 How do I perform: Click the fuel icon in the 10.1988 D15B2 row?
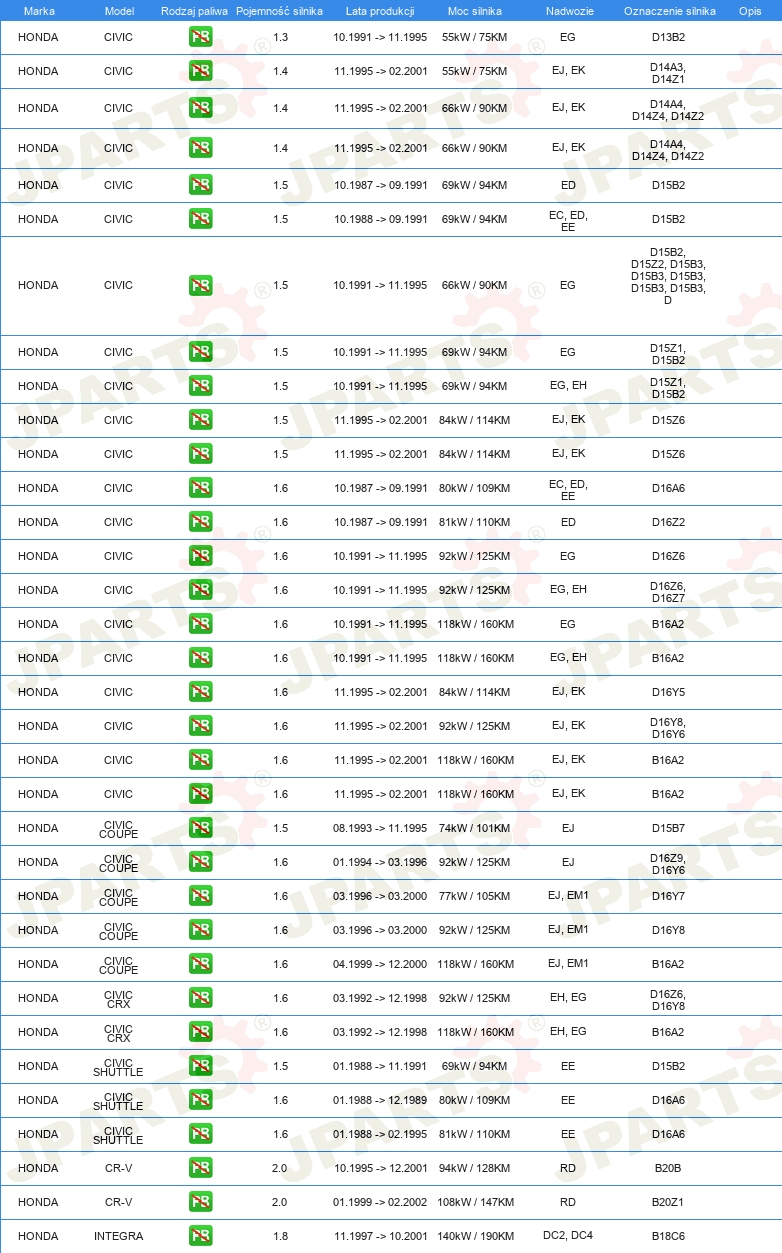click(x=200, y=219)
